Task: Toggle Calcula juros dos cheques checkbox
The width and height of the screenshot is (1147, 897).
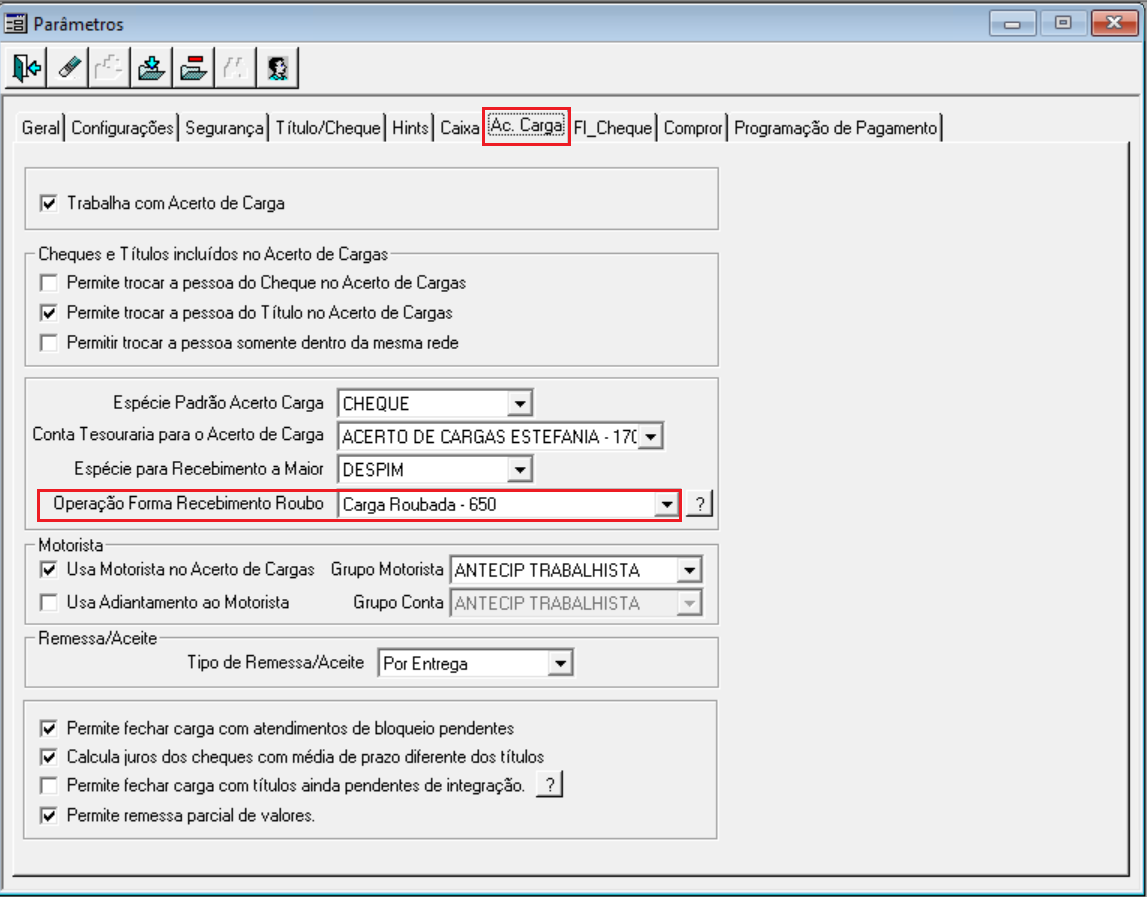Action: tap(49, 757)
